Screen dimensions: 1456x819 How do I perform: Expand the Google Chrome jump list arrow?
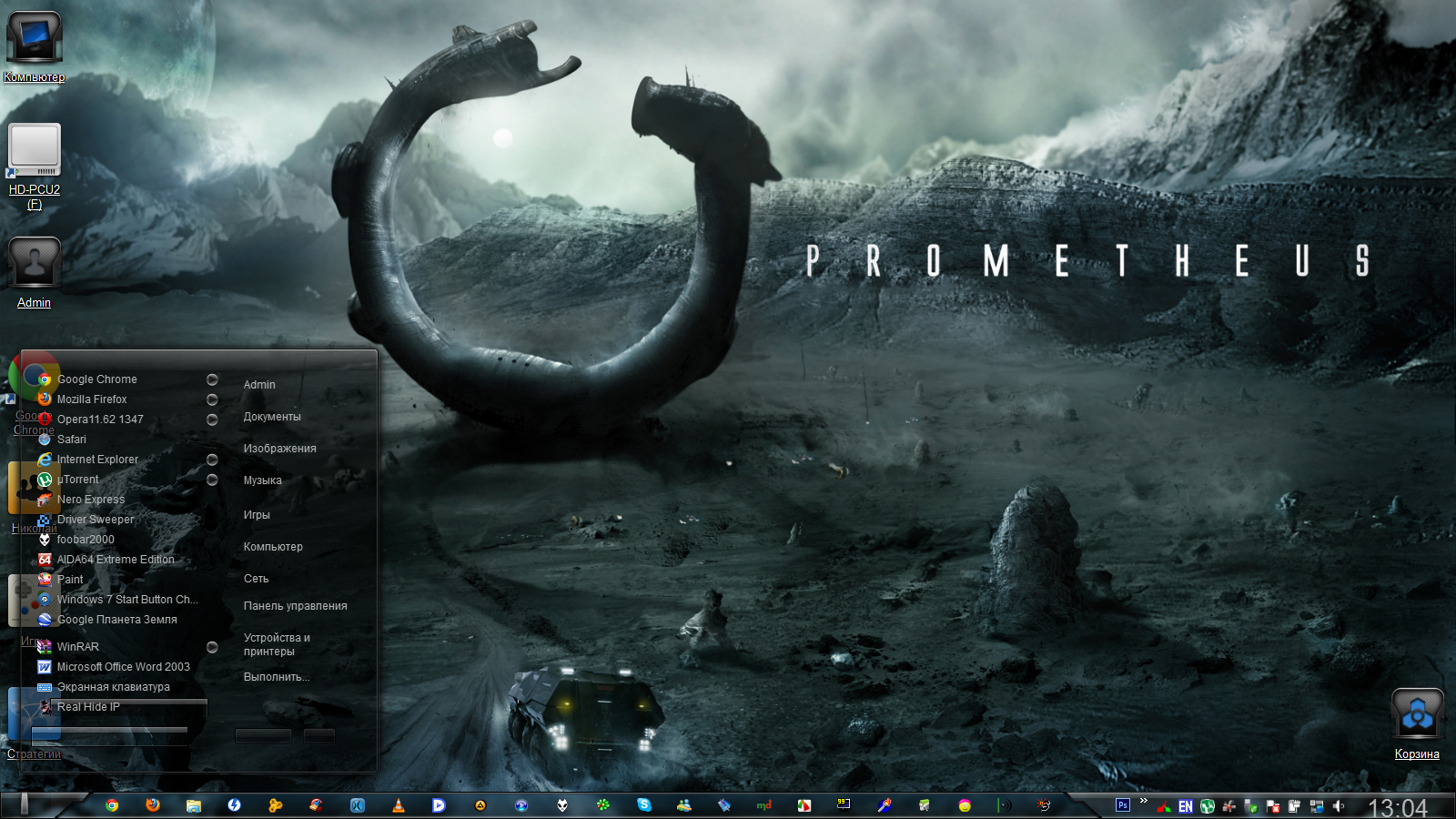pyautogui.click(x=212, y=379)
